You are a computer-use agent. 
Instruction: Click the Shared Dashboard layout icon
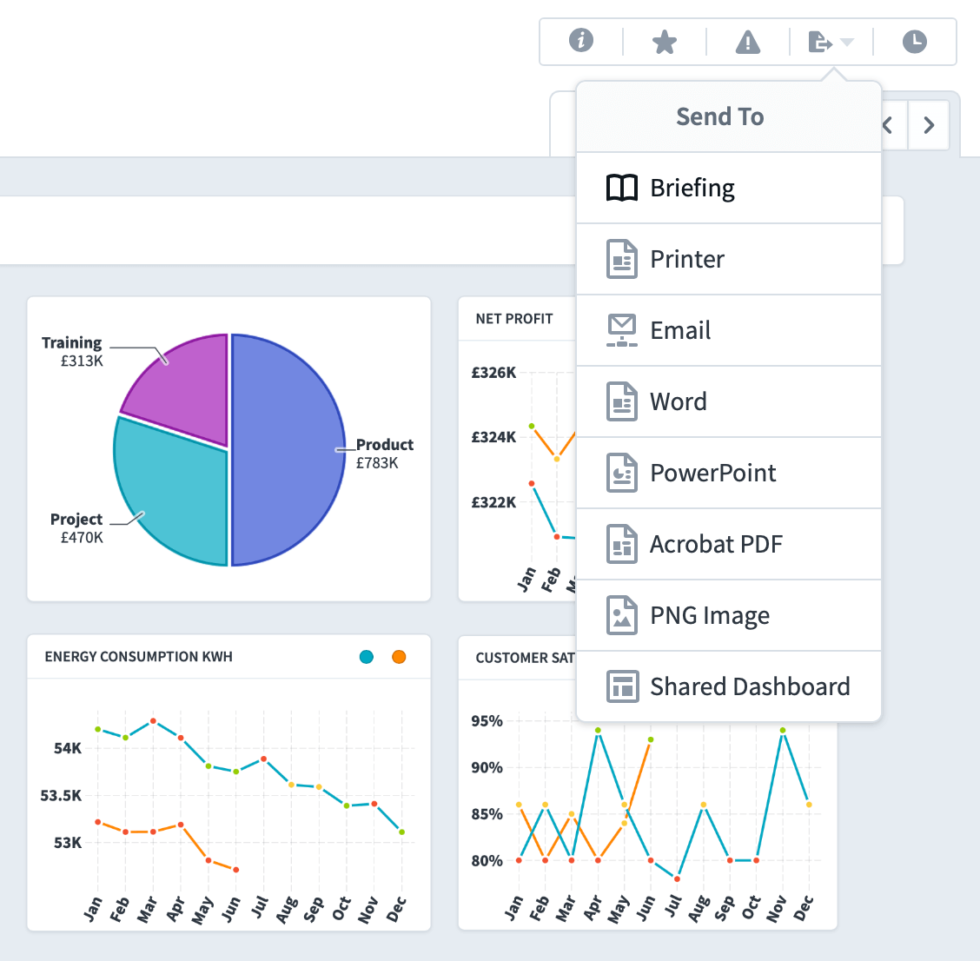click(621, 686)
